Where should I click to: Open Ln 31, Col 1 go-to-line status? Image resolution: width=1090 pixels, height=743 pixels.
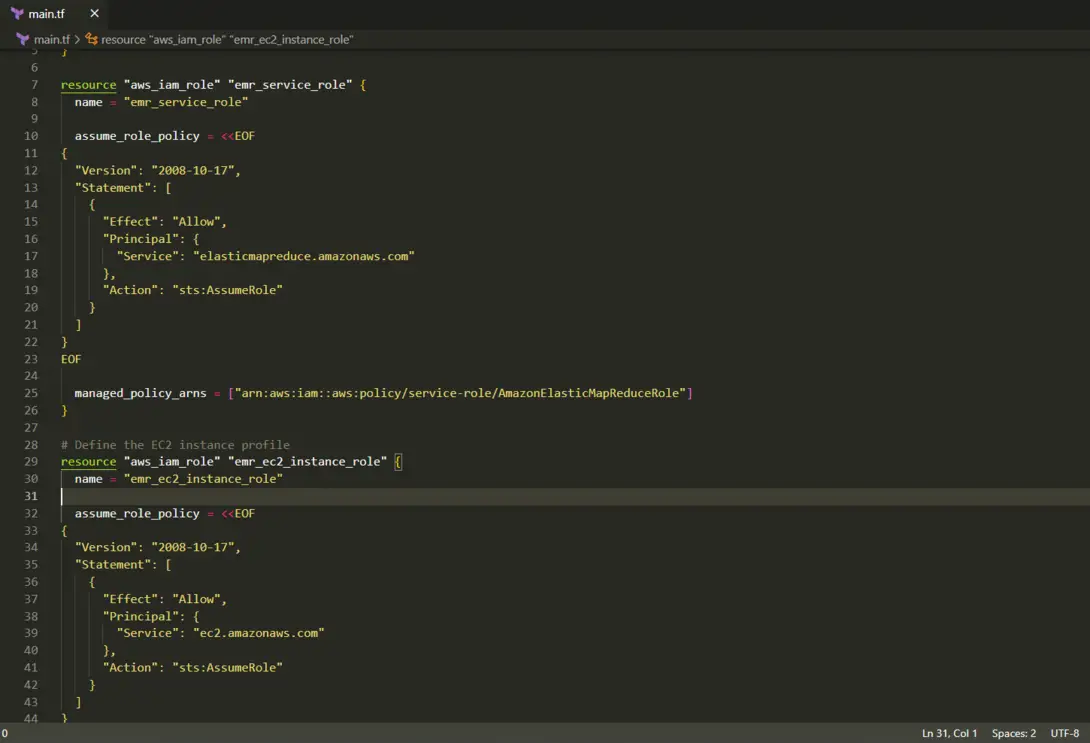949,733
